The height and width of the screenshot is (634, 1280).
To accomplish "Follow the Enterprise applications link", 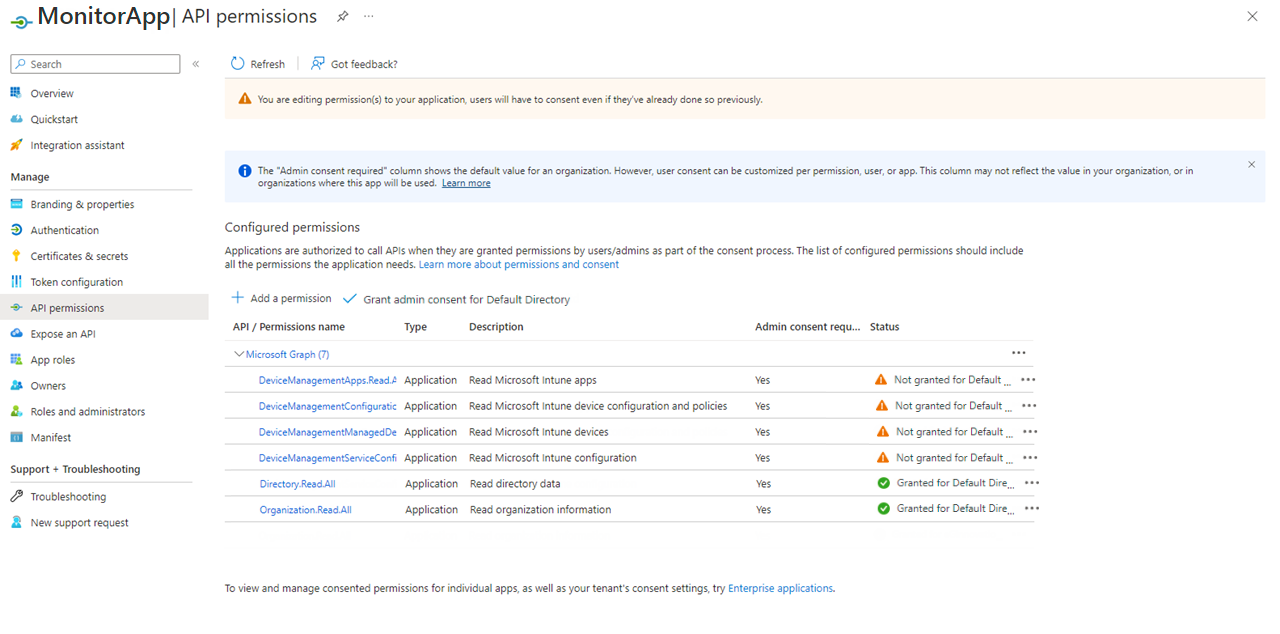I will coord(780,589).
